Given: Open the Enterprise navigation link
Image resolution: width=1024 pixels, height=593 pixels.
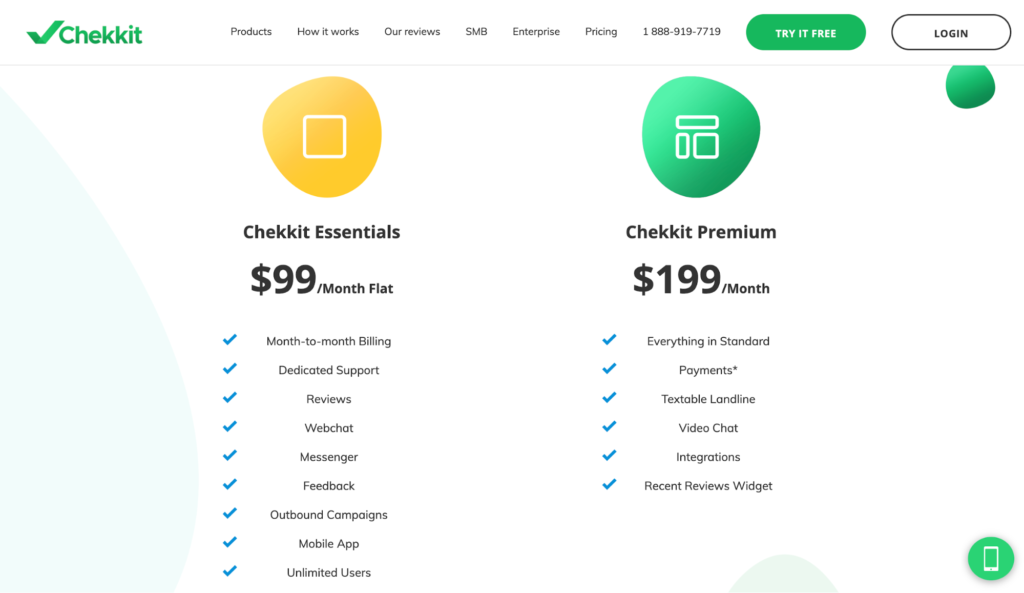Looking at the screenshot, I should point(536,31).
